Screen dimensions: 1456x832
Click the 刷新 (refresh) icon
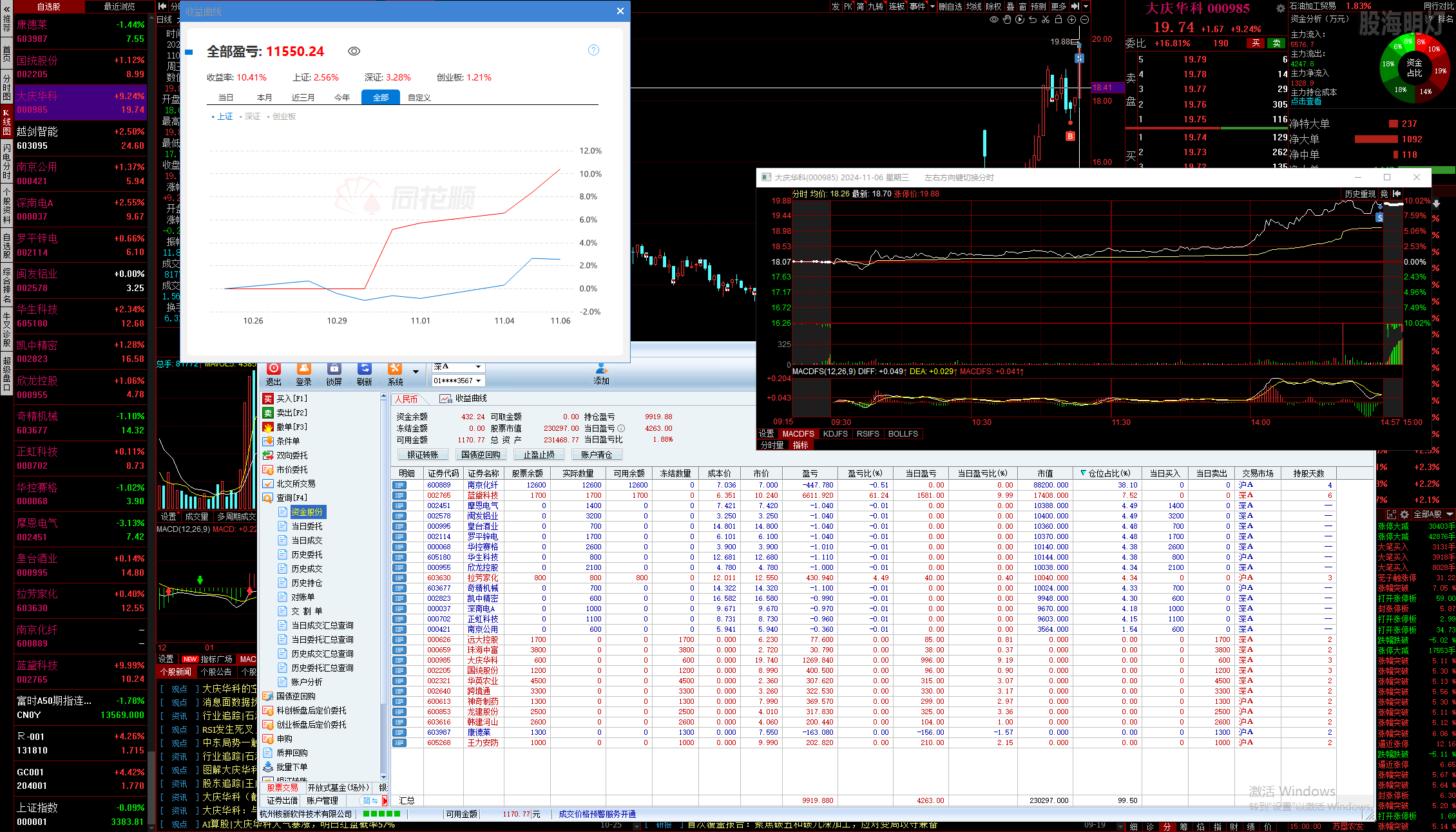click(x=365, y=368)
